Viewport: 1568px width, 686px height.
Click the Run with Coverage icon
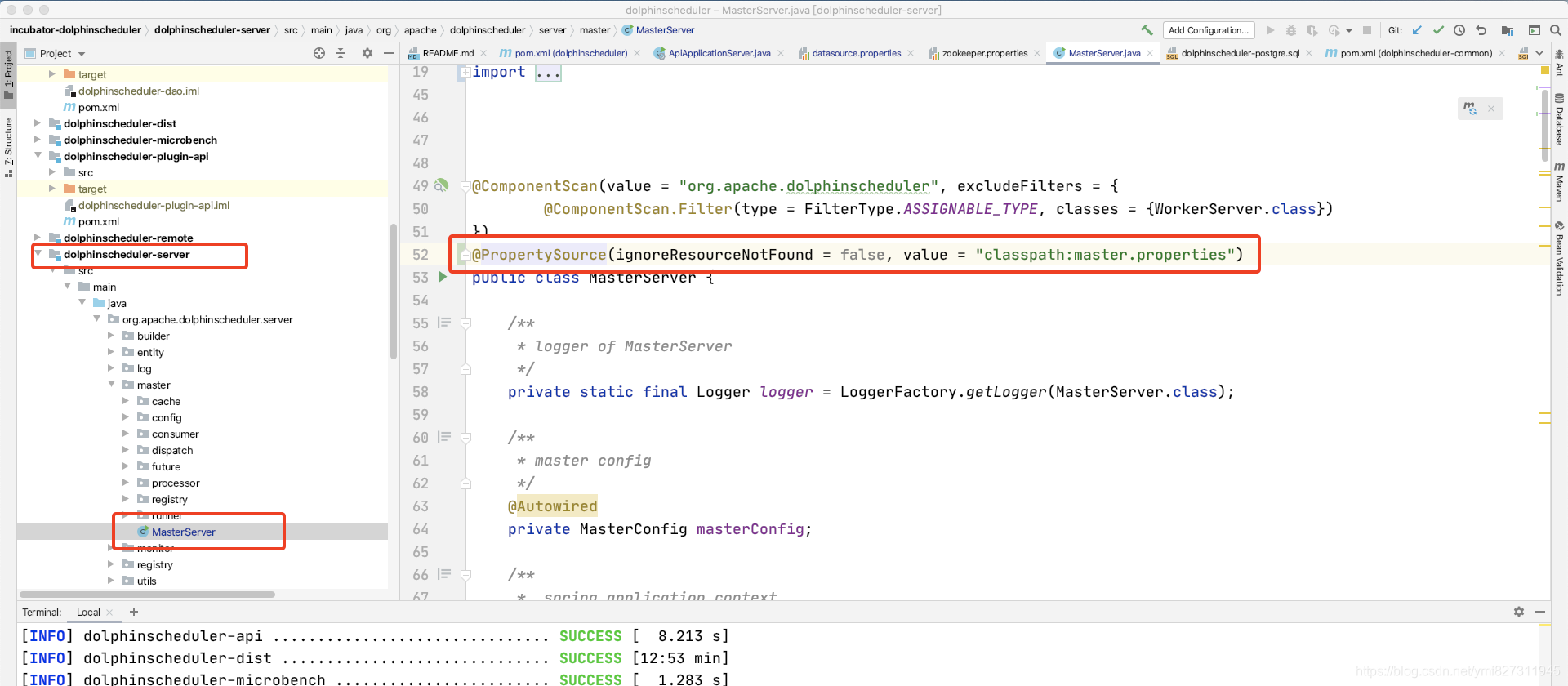1312,30
